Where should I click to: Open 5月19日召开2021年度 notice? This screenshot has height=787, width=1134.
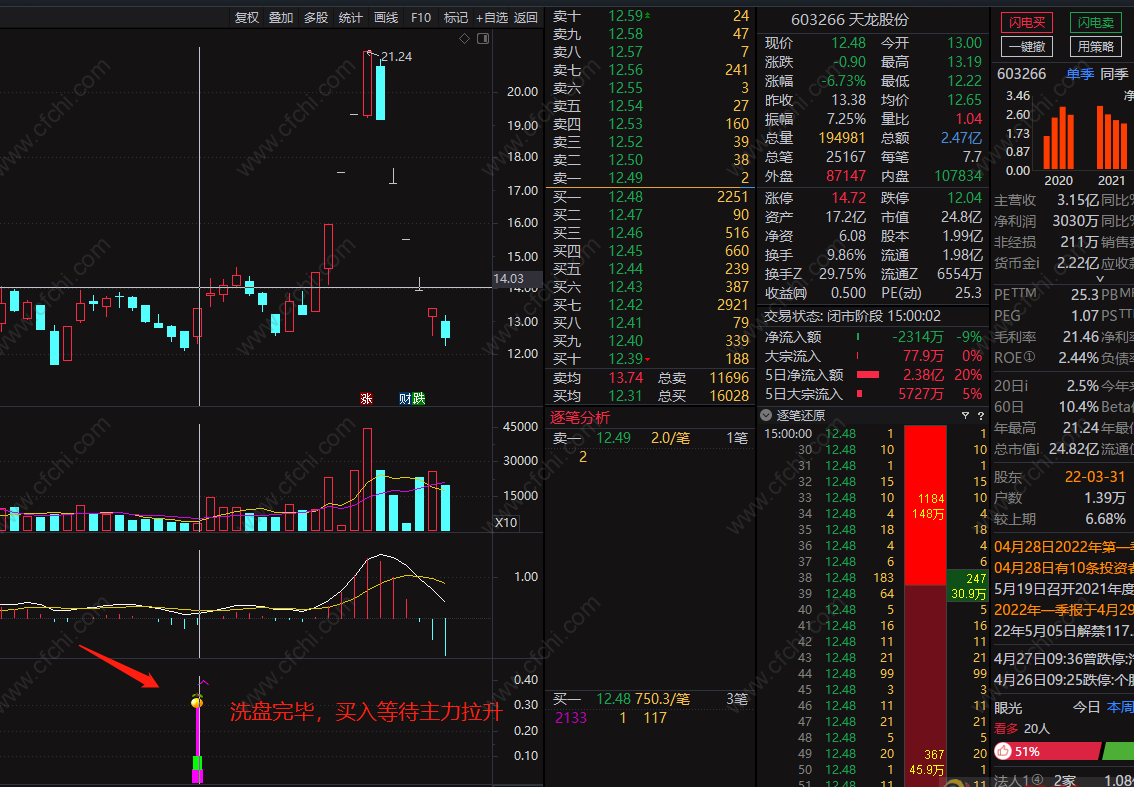[1064, 588]
